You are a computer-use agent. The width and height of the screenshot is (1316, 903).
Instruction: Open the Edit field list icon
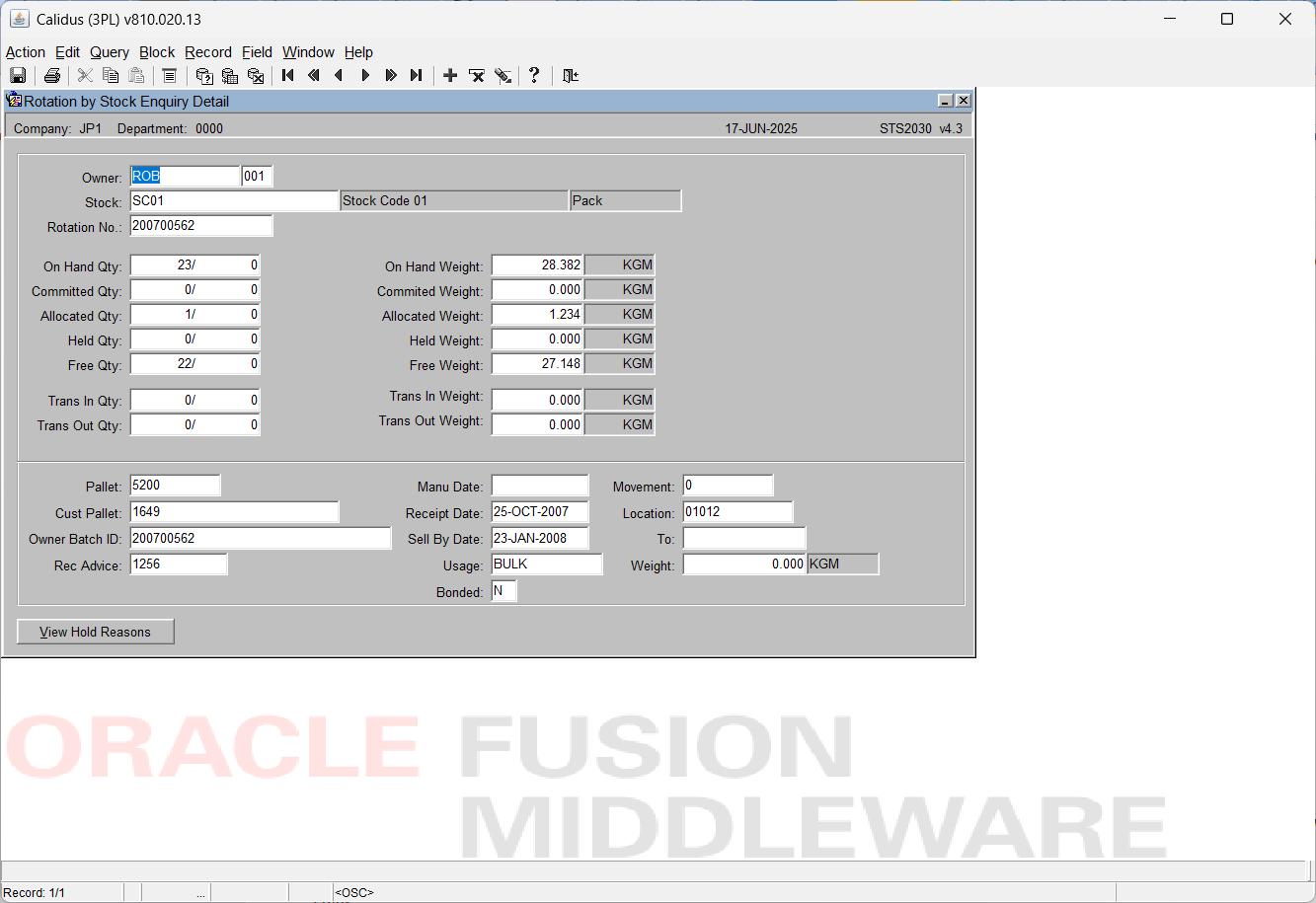169,75
